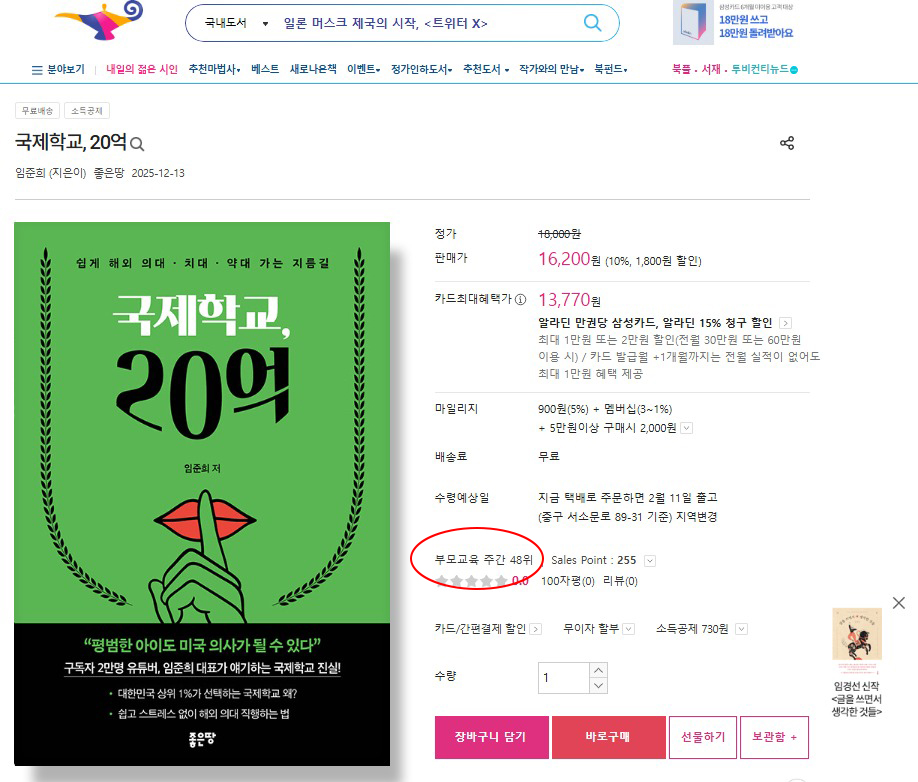
Task: Click the green book cover image
Action: 202,493
